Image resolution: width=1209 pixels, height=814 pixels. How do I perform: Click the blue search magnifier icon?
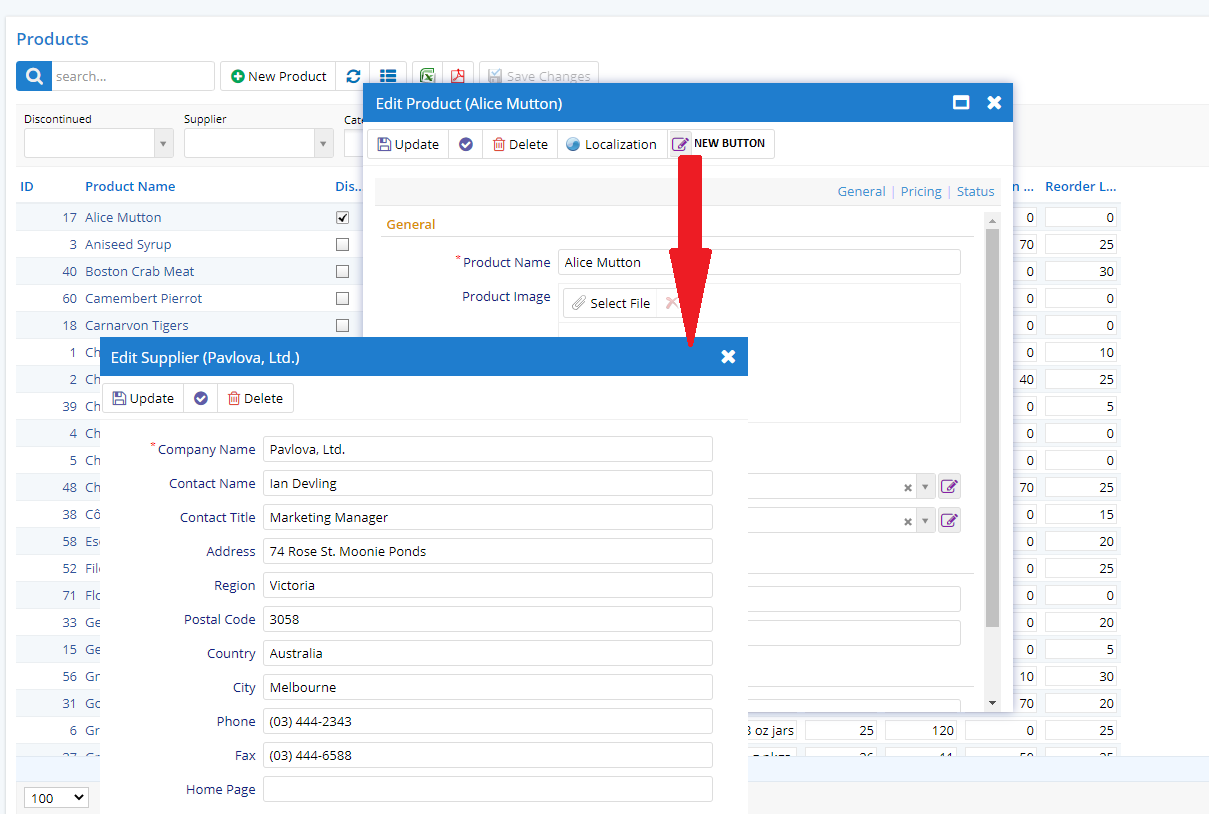[x=32, y=75]
